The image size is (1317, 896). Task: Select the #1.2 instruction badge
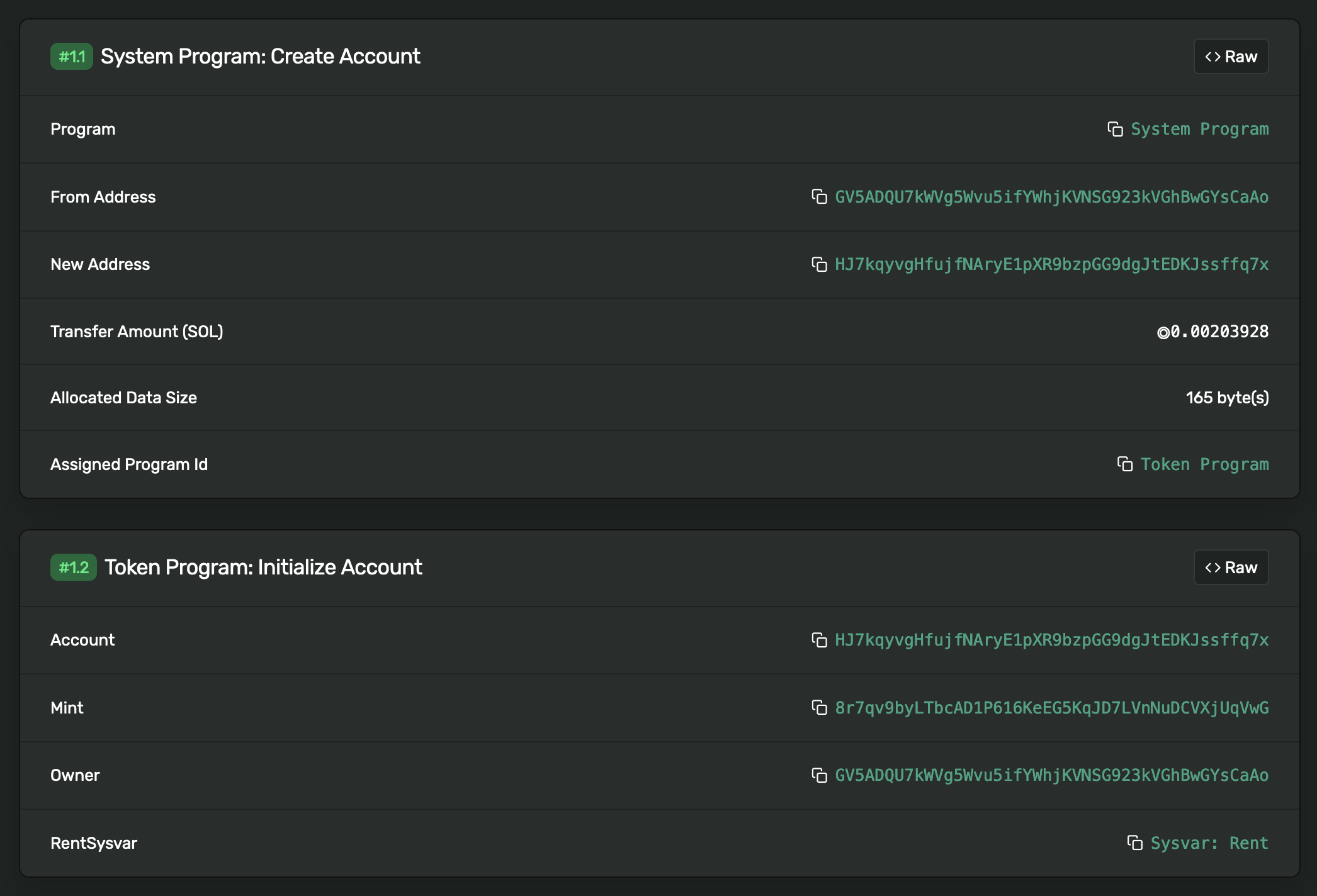click(73, 567)
